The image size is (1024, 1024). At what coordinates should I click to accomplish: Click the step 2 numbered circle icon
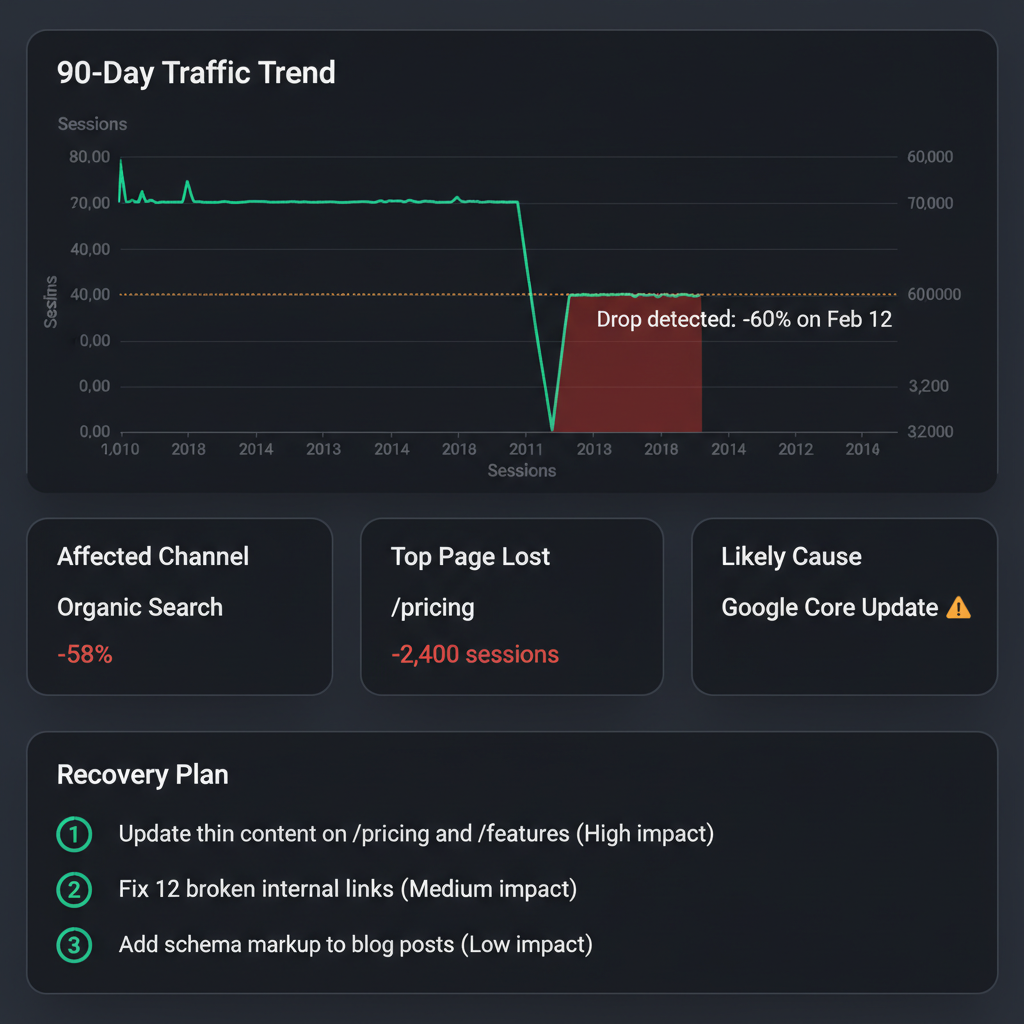(75, 889)
